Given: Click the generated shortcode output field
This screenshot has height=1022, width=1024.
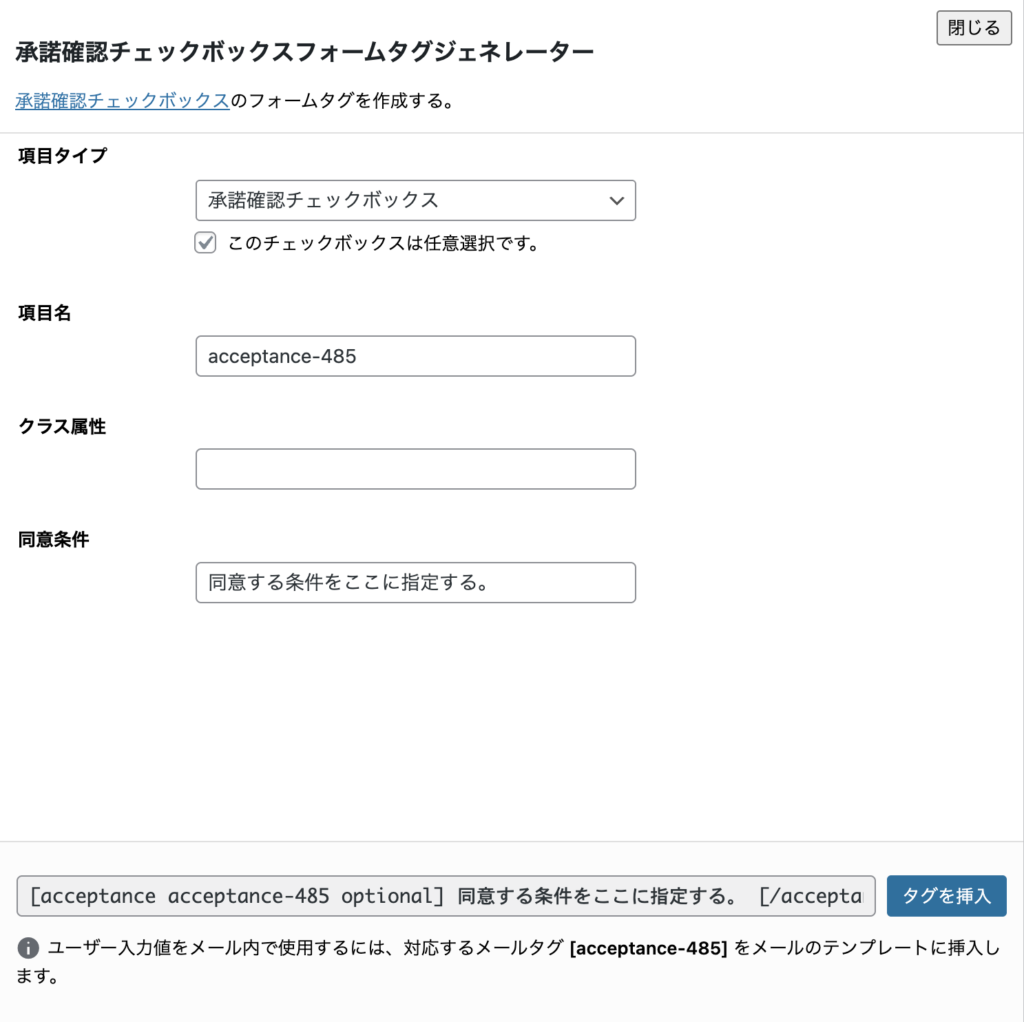Looking at the screenshot, I should pos(445,896).
